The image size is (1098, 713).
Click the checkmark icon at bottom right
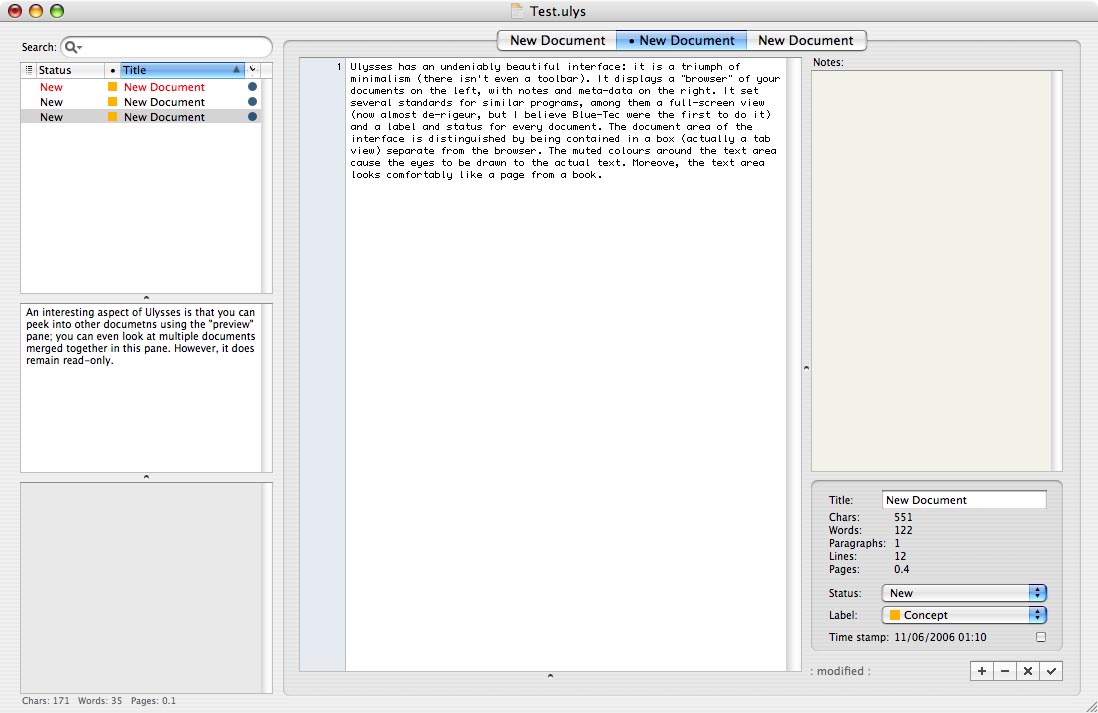[1051, 671]
